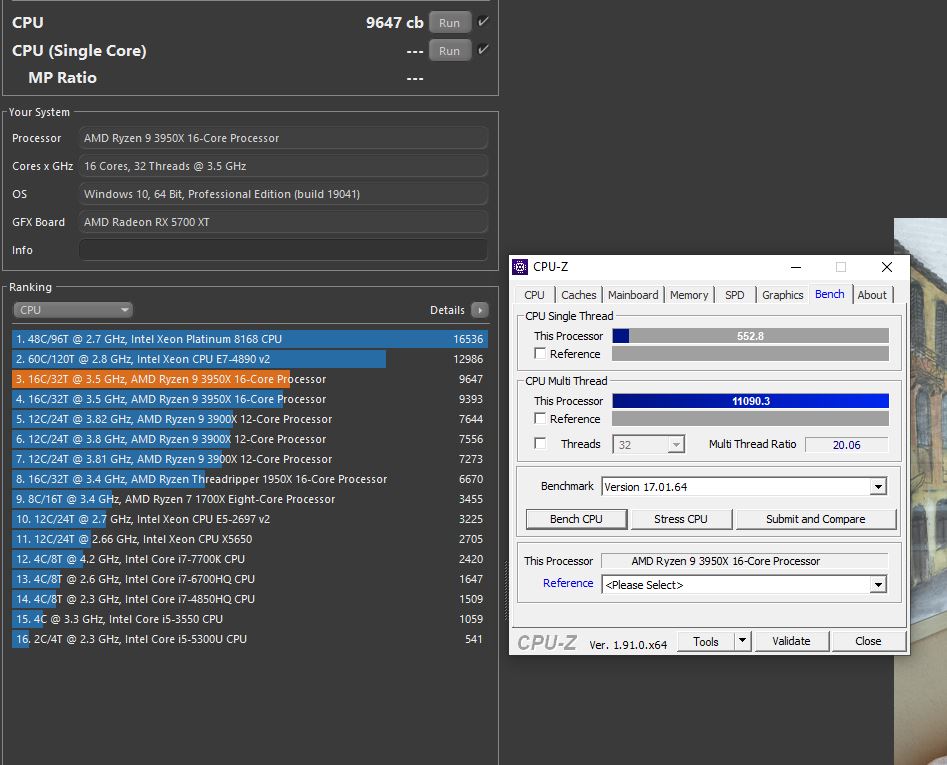The height and width of the screenshot is (765, 947).
Task: Close CPU-Z with the title bar X
Action: (887, 267)
